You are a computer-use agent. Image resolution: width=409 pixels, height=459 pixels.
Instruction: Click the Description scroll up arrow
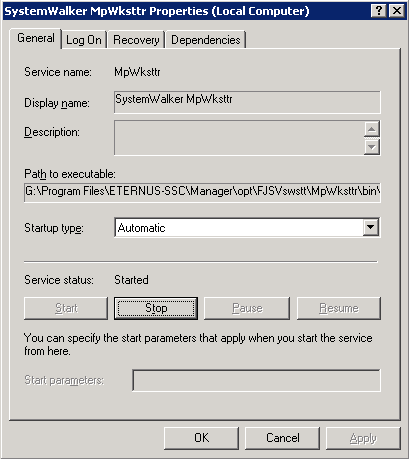pyautogui.click(x=372, y=129)
